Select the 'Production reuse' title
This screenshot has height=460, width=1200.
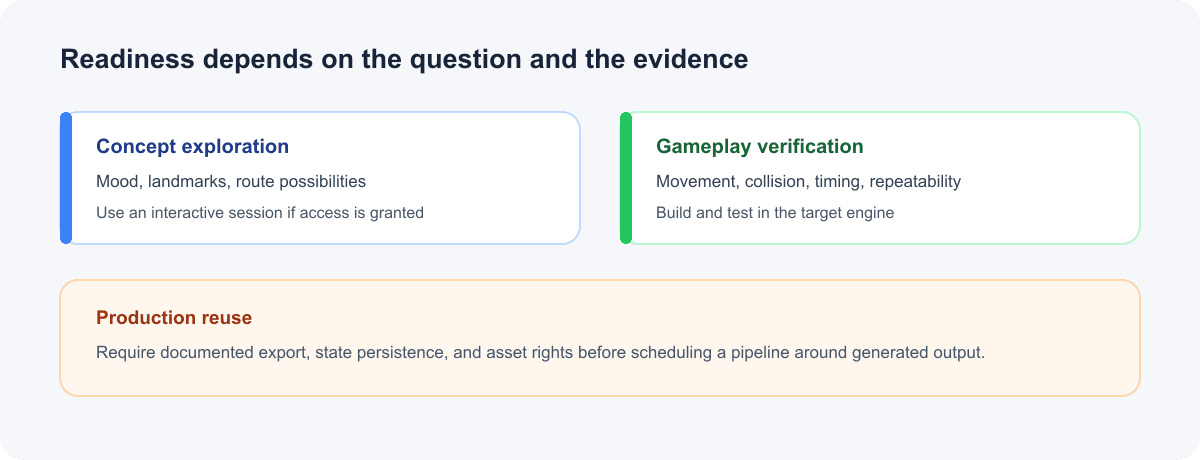pos(174,317)
